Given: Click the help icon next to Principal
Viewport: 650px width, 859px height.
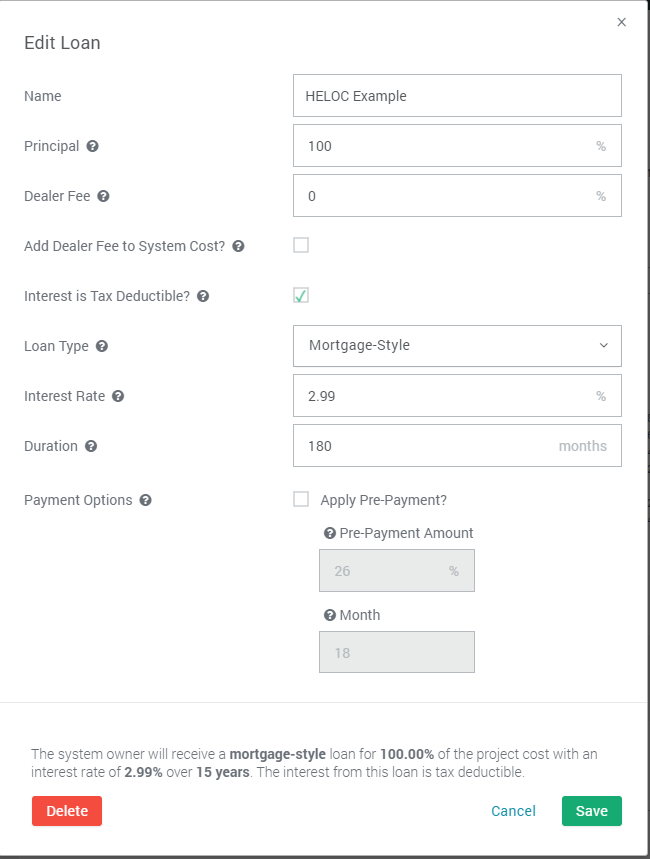Looking at the screenshot, I should [x=93, y=146].
